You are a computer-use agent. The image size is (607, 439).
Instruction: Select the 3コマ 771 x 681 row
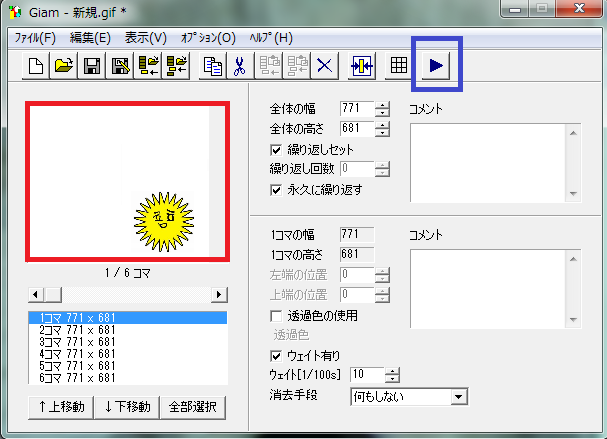(x=128, y=342)
